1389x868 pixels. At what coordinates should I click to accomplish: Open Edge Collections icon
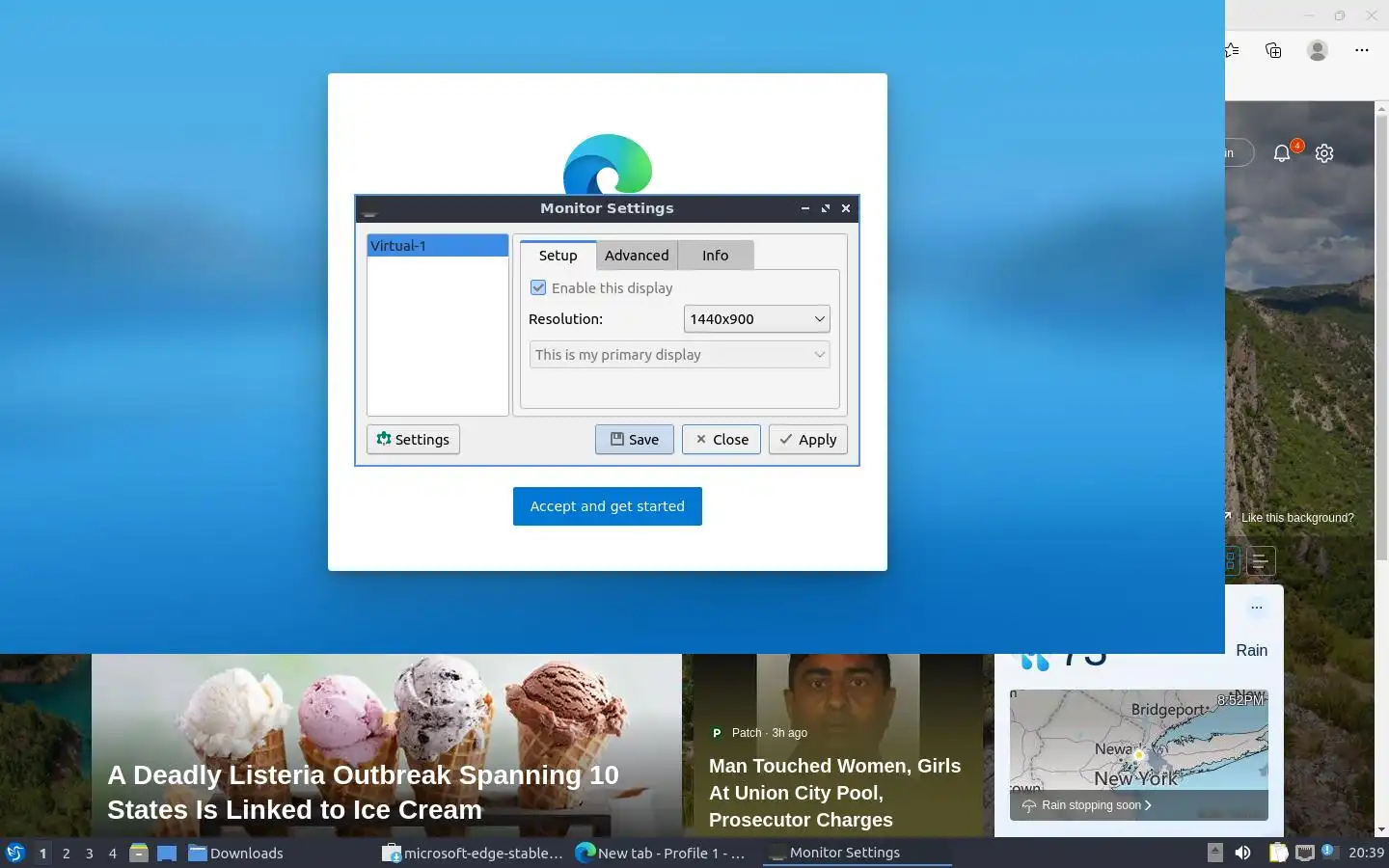[1273, 50]
